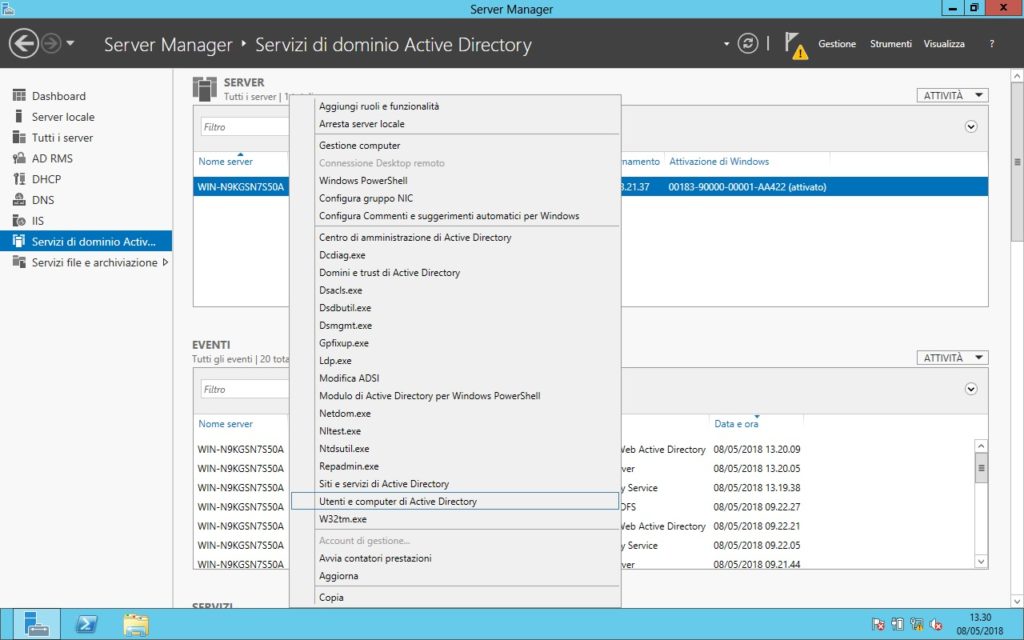Open Modulo di Active Directory per PowerShell

click(455, 396)
